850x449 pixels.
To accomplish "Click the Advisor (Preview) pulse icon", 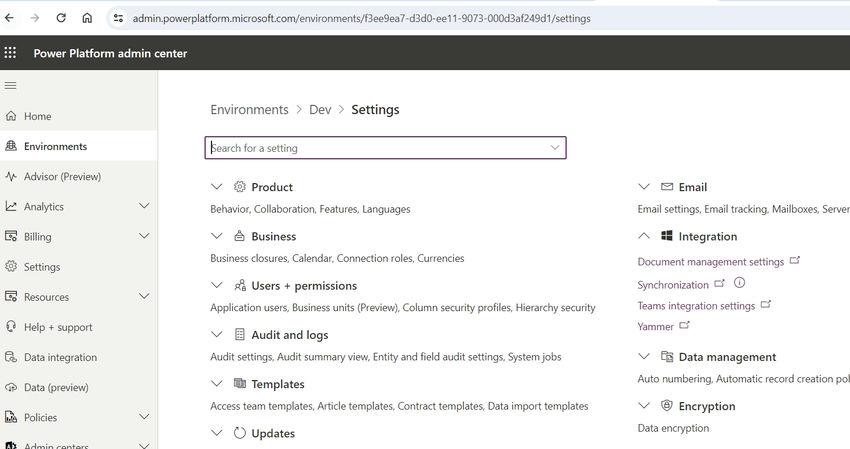I will (11, 176).
